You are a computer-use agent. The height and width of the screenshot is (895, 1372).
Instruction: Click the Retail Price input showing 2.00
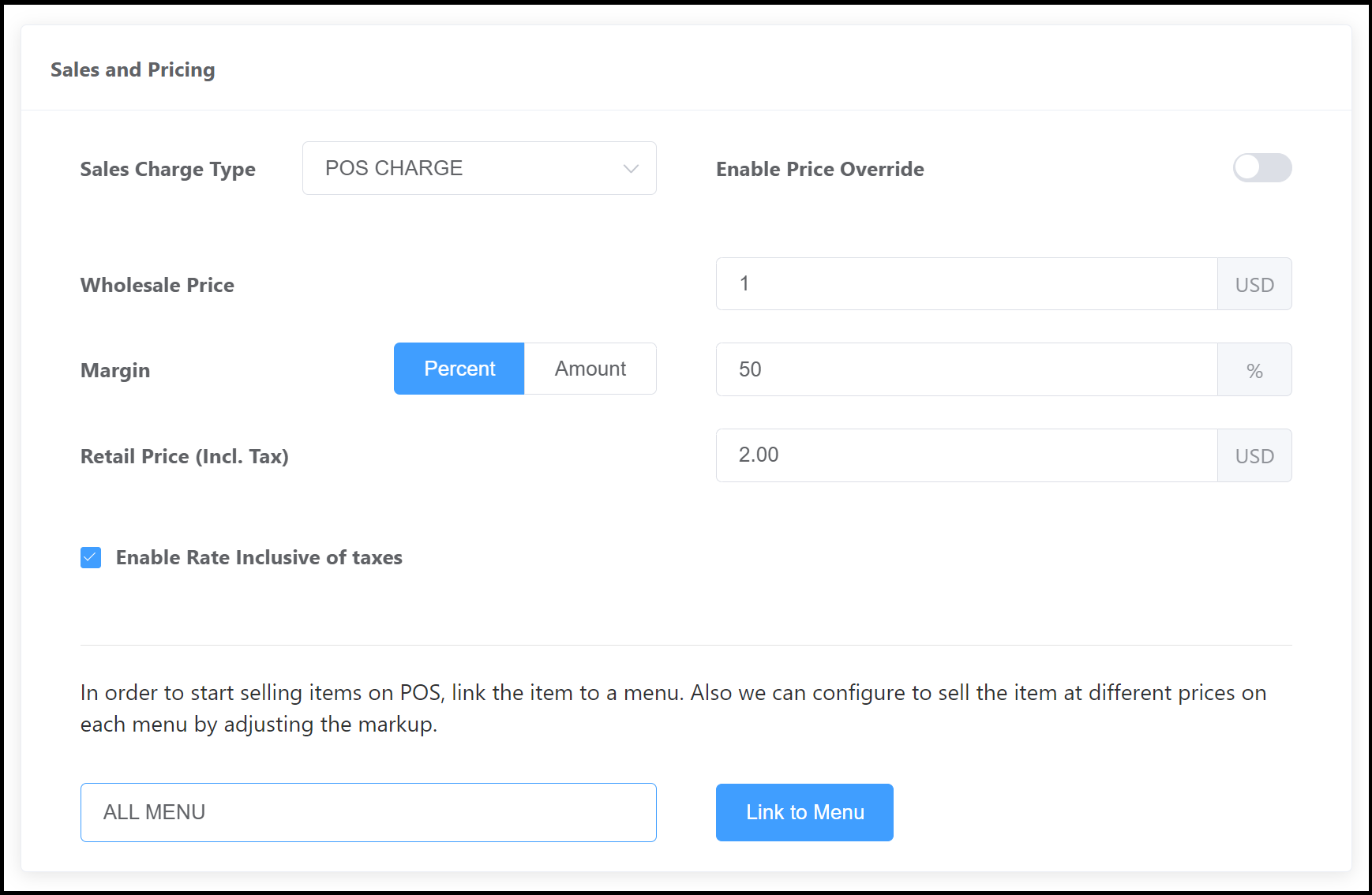click(x=966, y=455)
